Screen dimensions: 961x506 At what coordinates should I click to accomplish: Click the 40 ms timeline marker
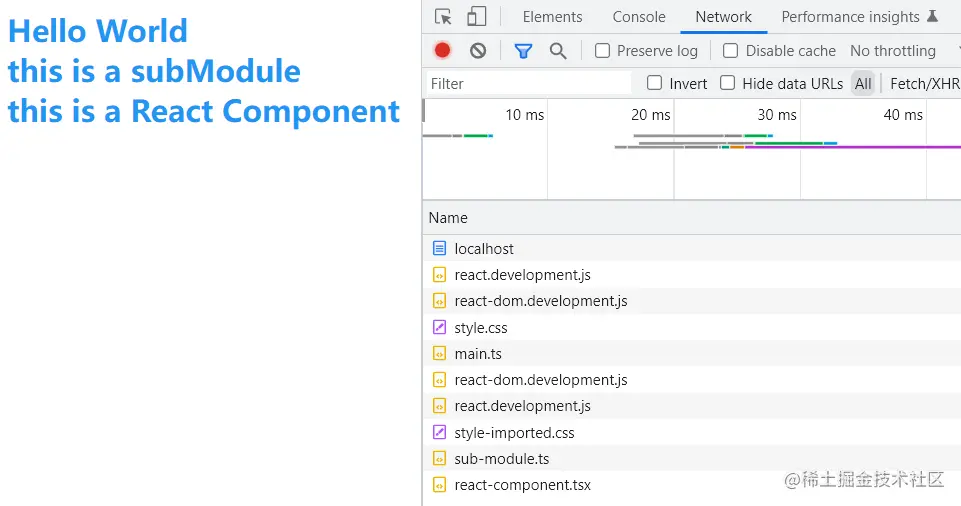click(903, 115)
